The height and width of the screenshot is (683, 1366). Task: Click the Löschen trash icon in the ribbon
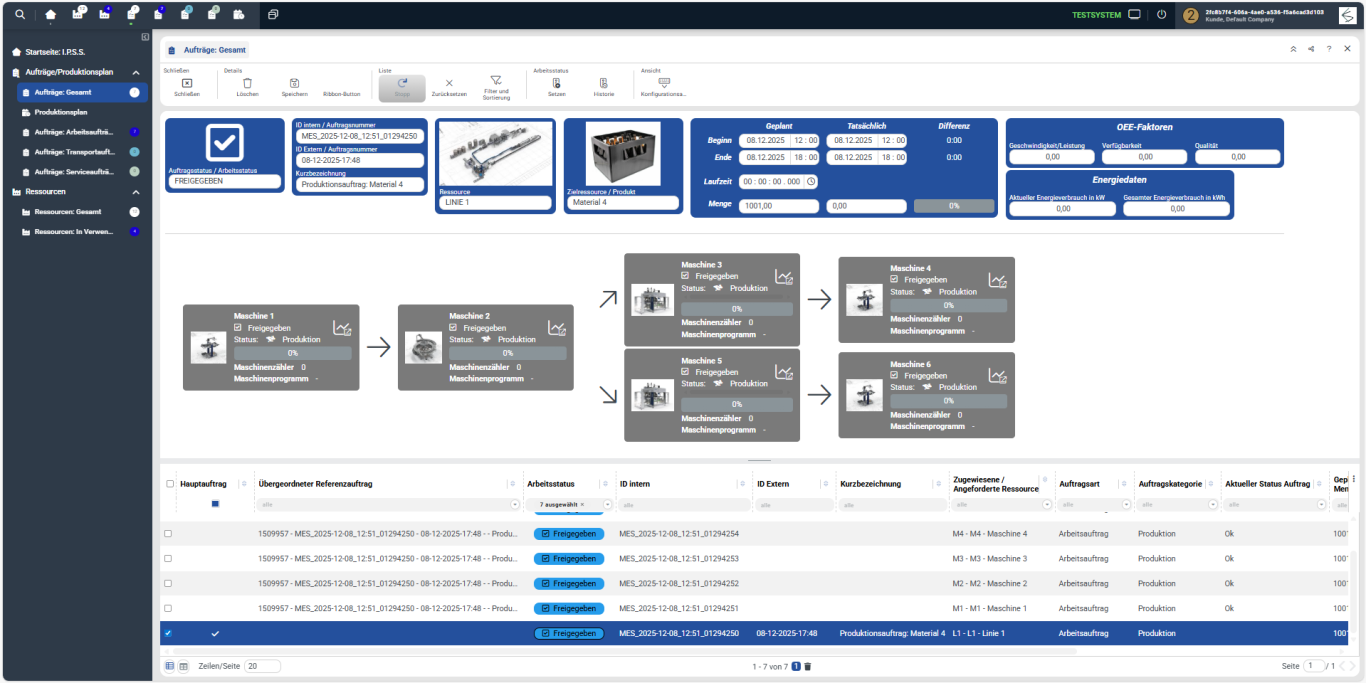[x=247, y=84]
